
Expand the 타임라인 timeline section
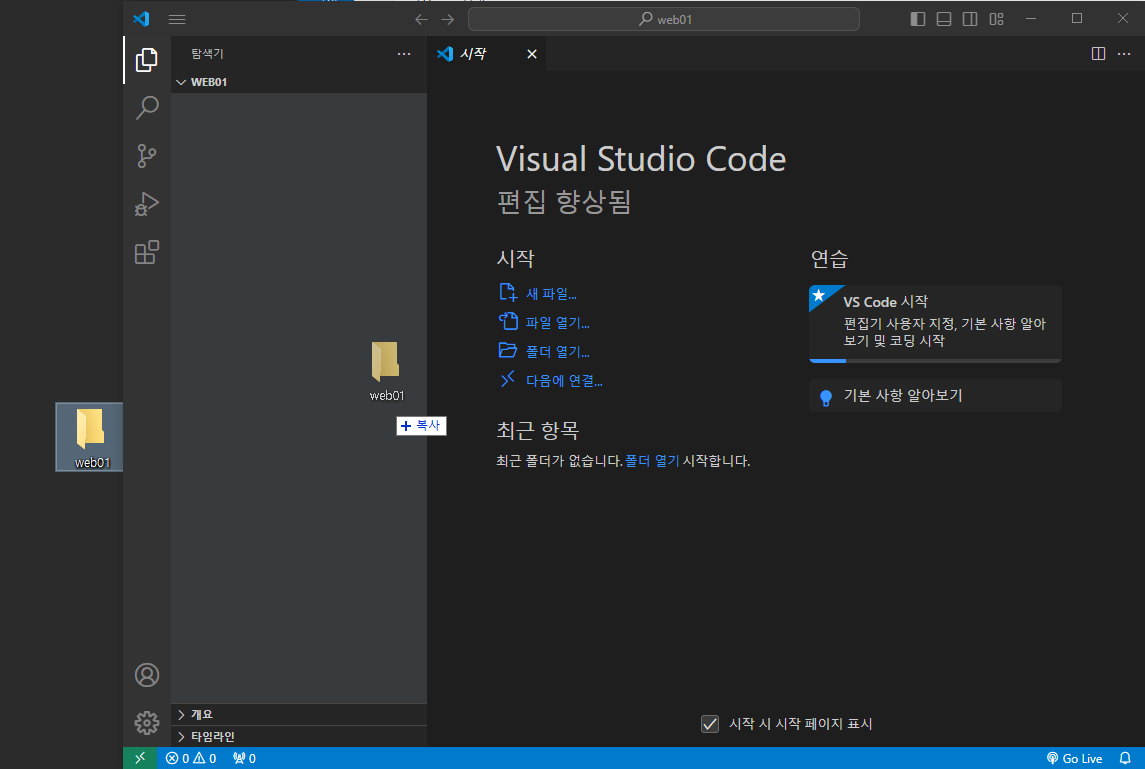(x=299, y=736)
